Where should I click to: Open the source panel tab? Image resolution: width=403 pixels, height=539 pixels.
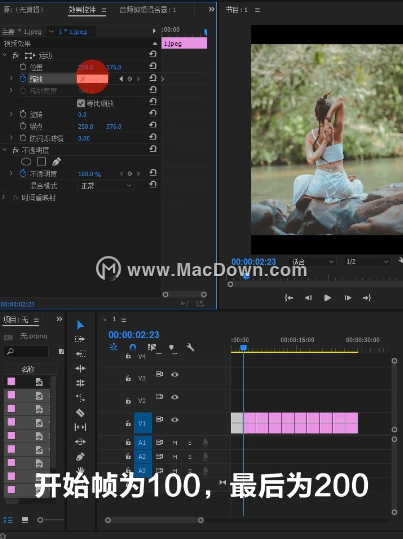23,10
